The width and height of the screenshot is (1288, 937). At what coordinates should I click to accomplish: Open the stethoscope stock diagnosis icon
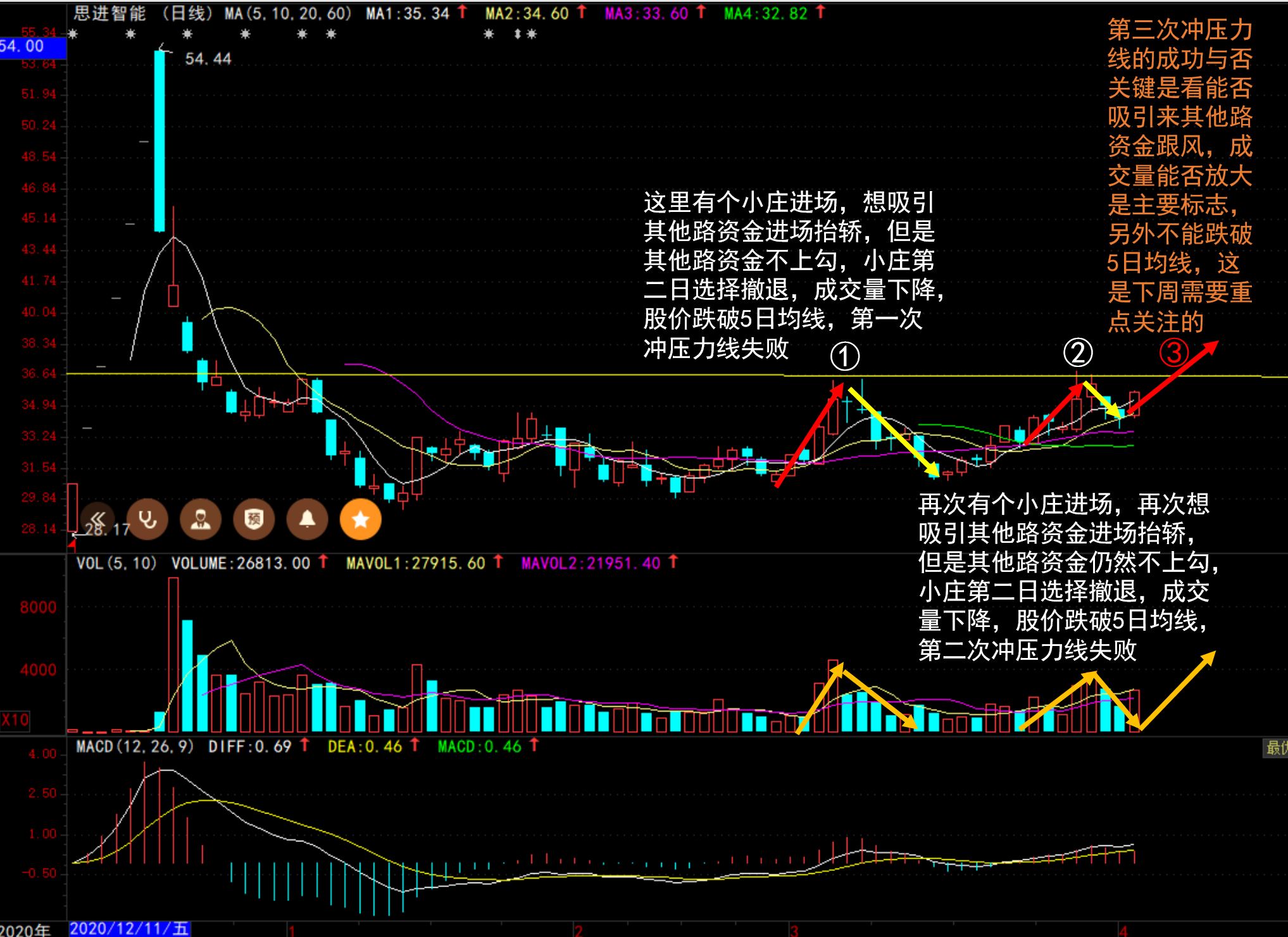[x=147, y=519]
